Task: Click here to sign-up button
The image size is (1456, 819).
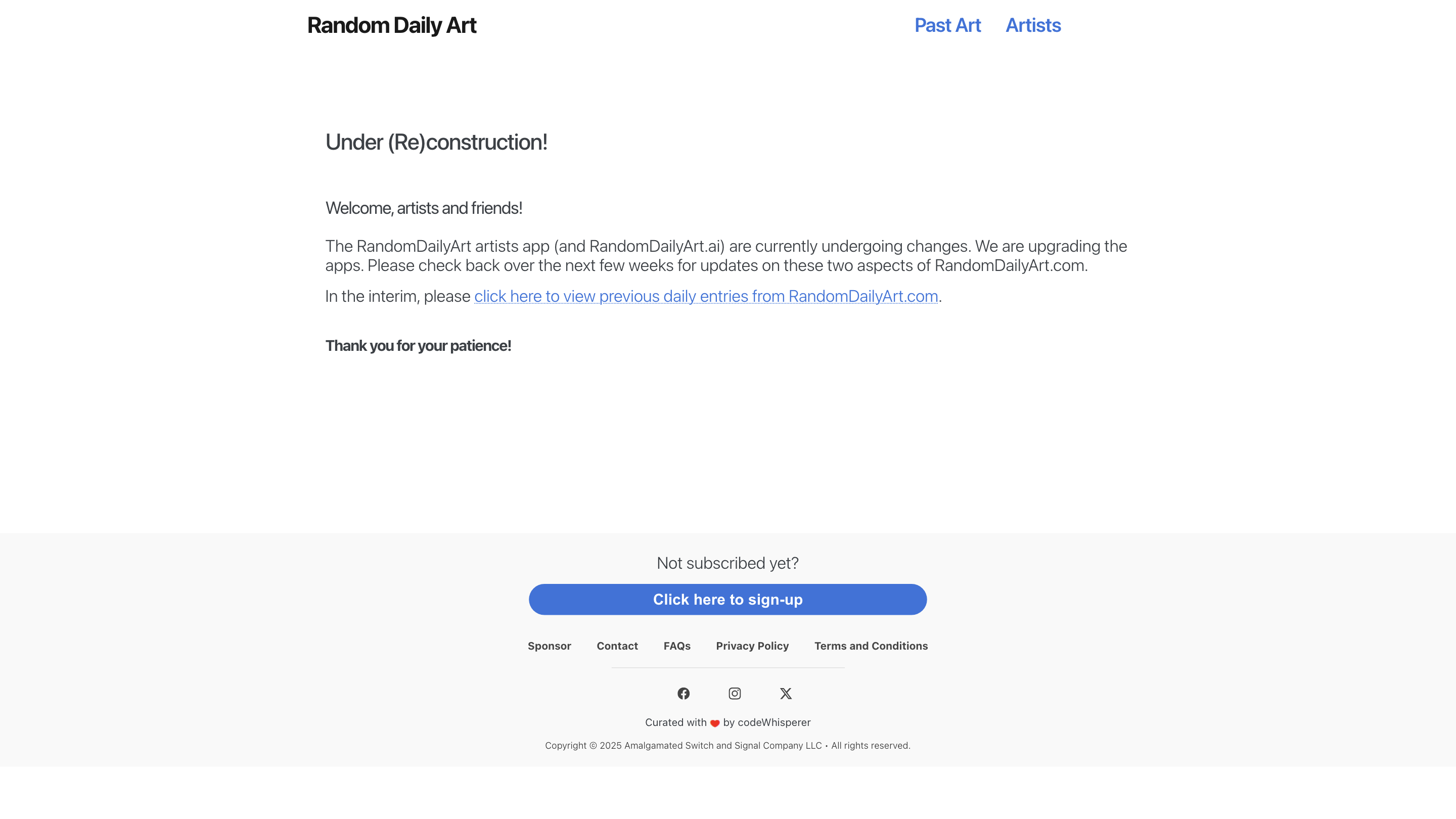Action: click(x=727, y=599)
